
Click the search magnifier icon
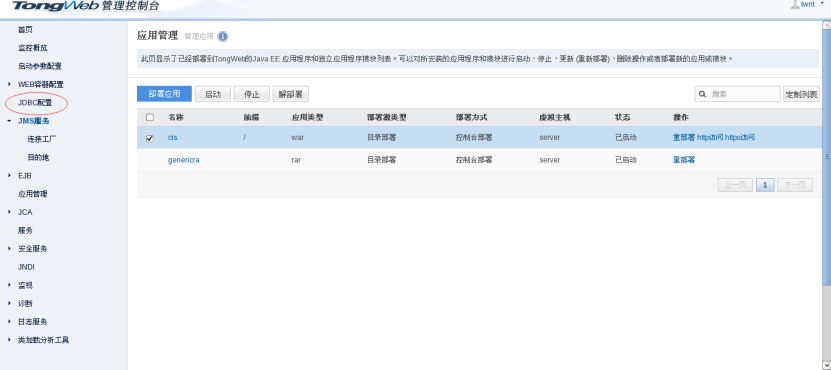click(x=703, y=94)
